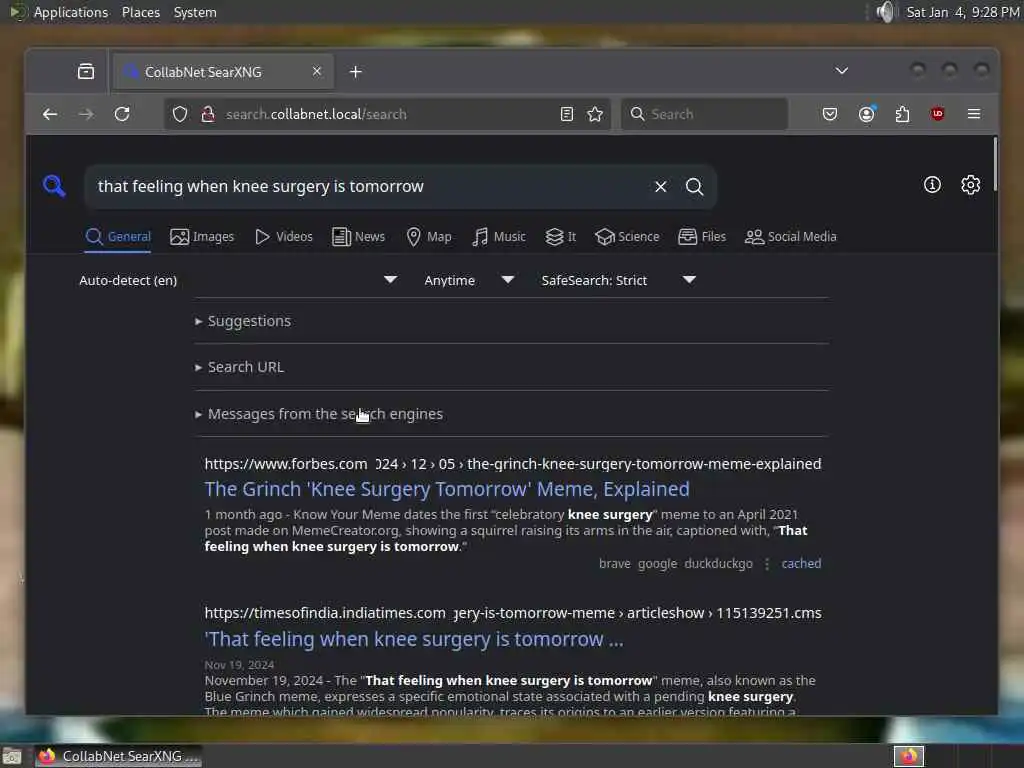
Task: Click the 'google' engine label
Action: point(657,563)
